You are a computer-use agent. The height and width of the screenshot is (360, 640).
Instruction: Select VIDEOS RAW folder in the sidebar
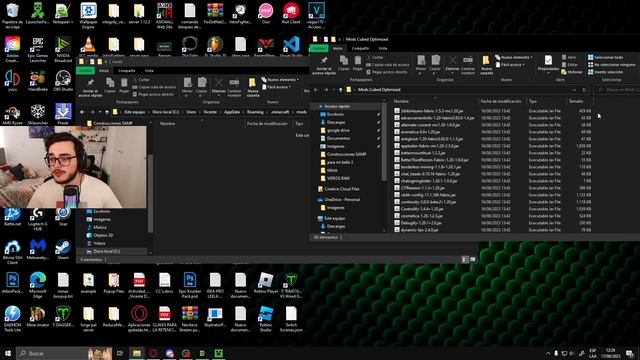point(338,178)
